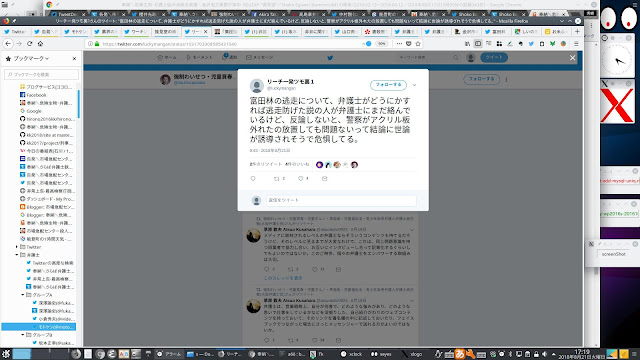The height and width of the screenshot is (360, 640).
Task: Open Twitter profile avatar menu
Action: (471, 58)
